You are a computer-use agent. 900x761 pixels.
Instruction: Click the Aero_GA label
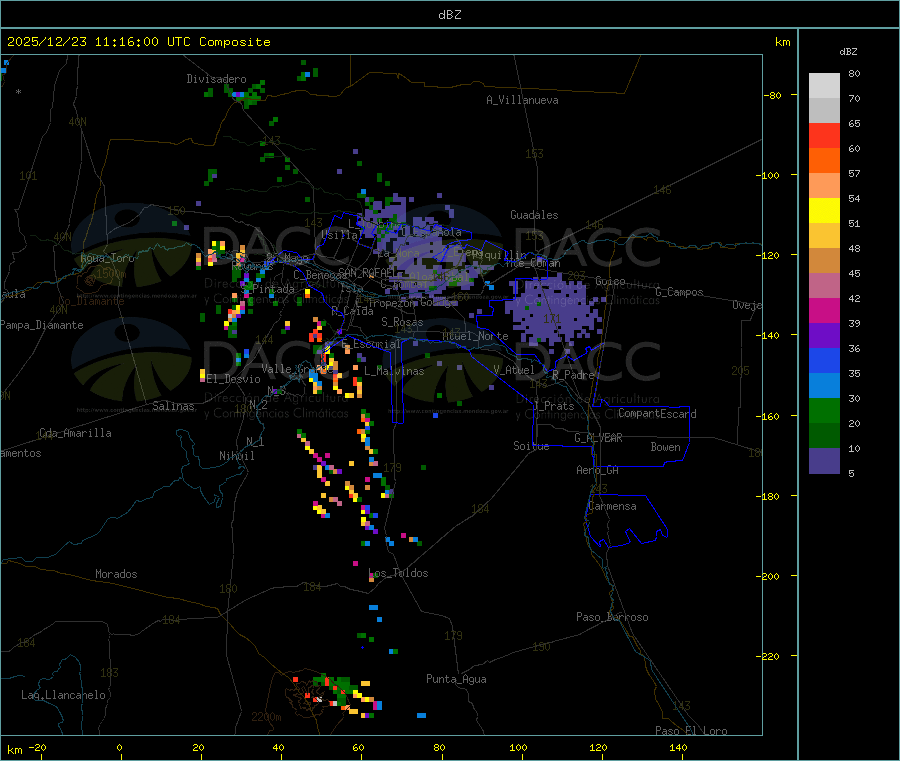coord(598,470)
